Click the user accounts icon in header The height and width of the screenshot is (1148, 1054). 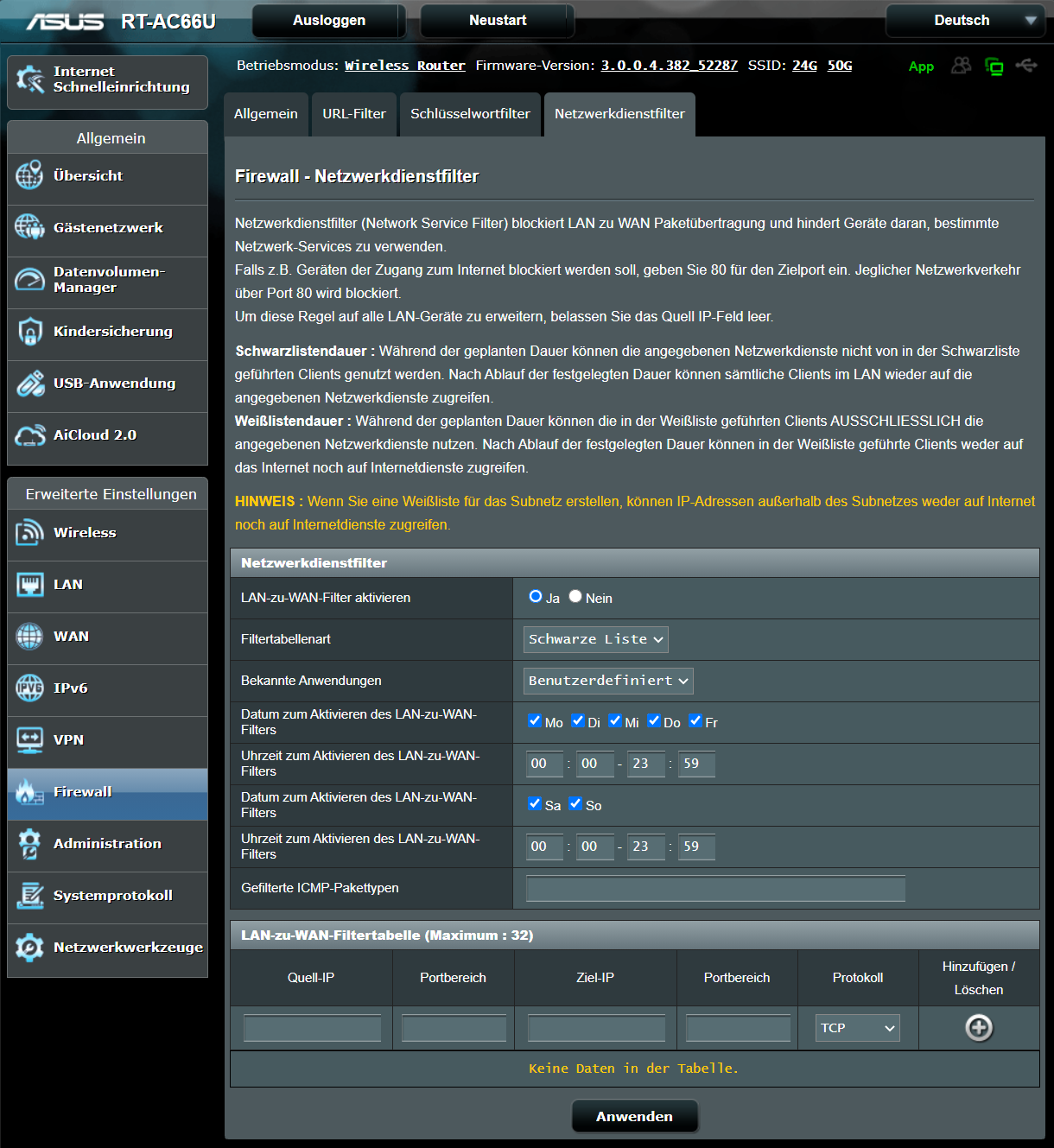[961, 66]
